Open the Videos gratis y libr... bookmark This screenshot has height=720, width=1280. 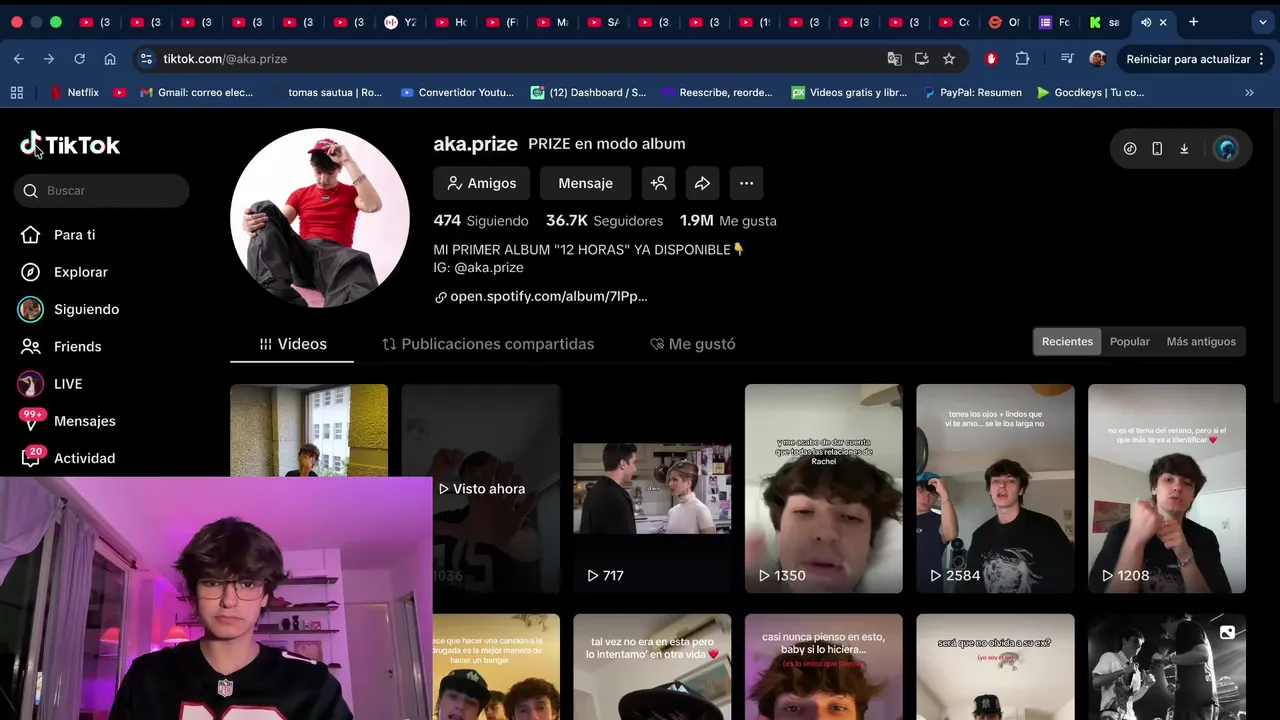(849, 92)
